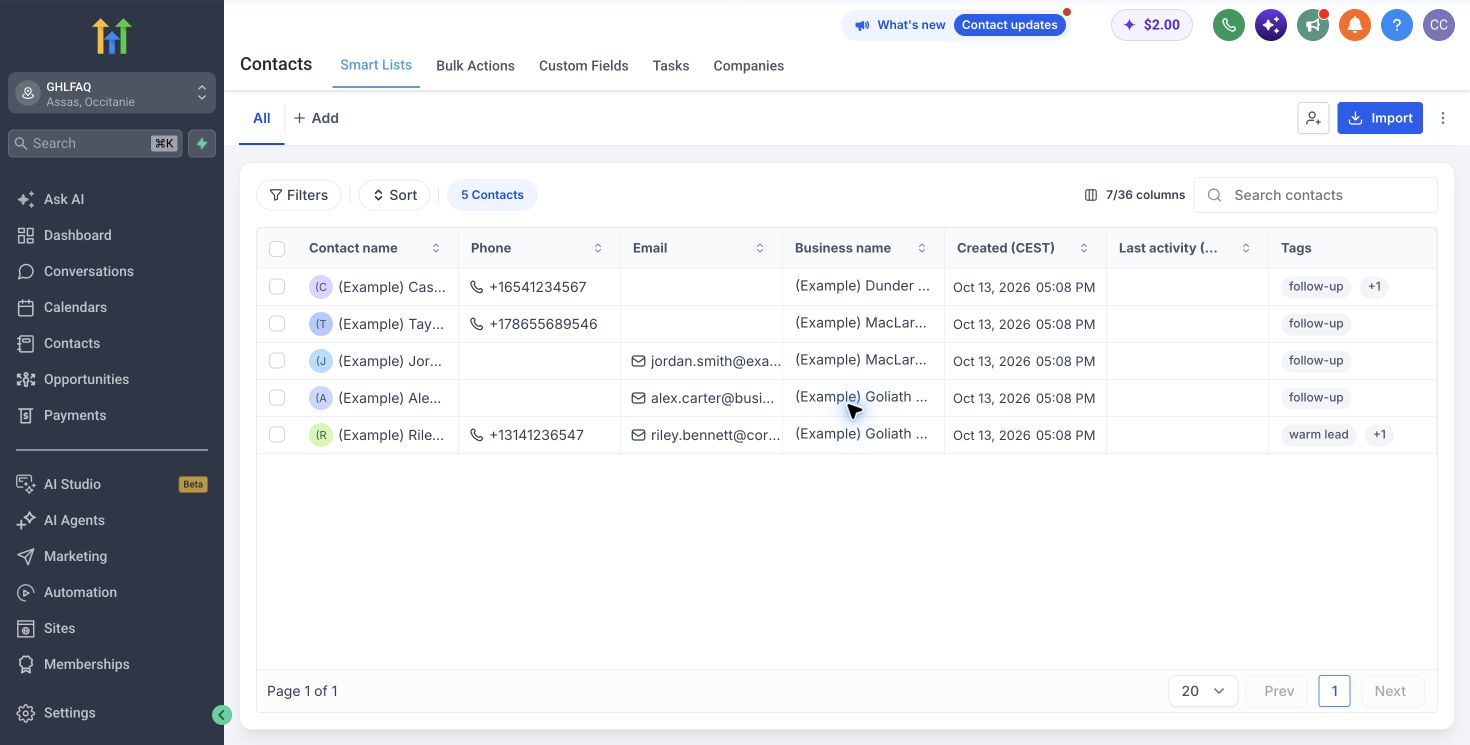Click the blue Import button
Screen dimensions: 1470x745
point(1380,118)
